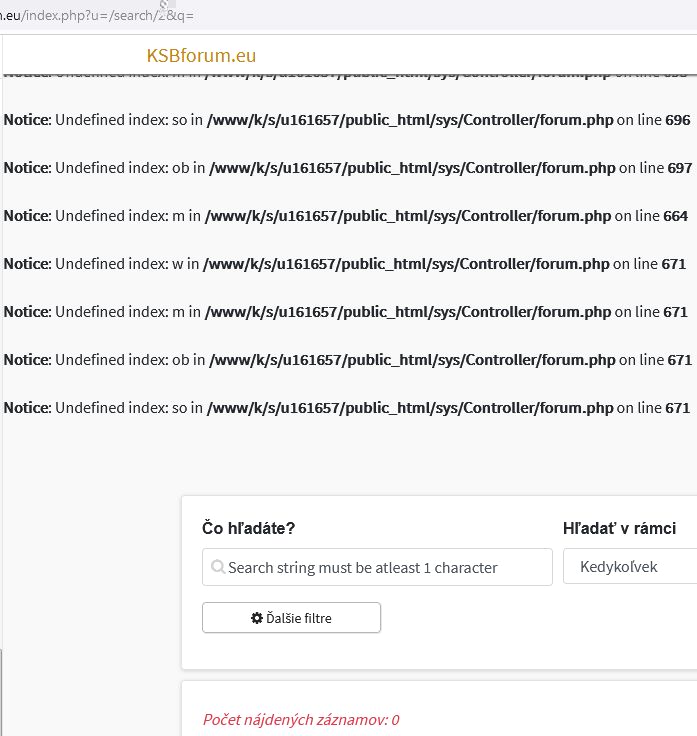
Task: Open the Ďalšie filtre options button
Action: tap(291, 618)
